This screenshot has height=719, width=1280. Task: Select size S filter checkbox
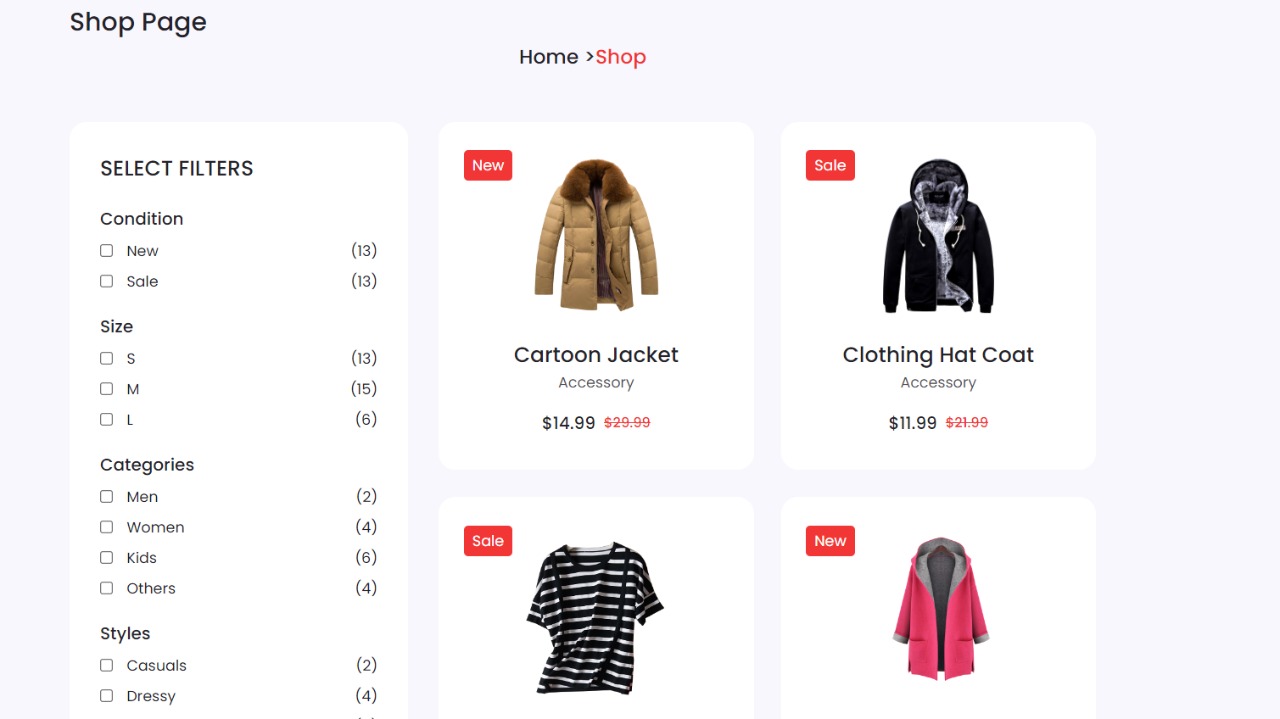[x=107, y=358]
